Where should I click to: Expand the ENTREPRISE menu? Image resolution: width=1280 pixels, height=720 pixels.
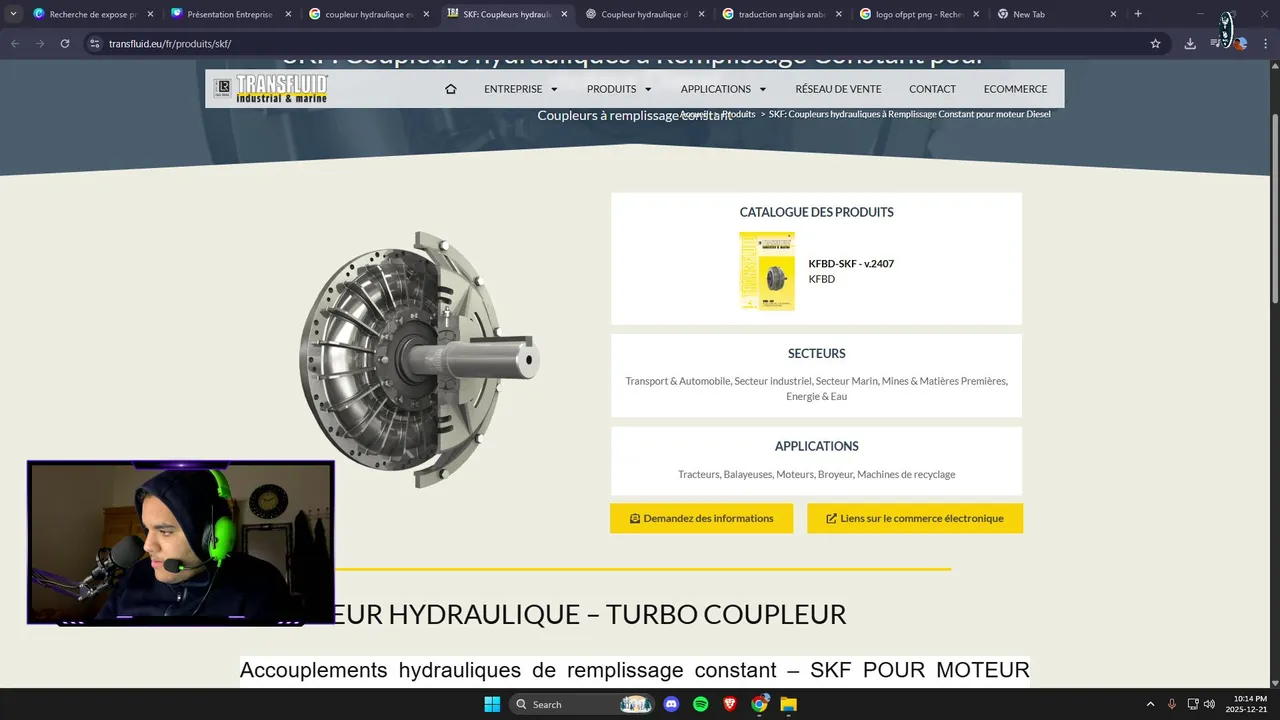point(520,89)
